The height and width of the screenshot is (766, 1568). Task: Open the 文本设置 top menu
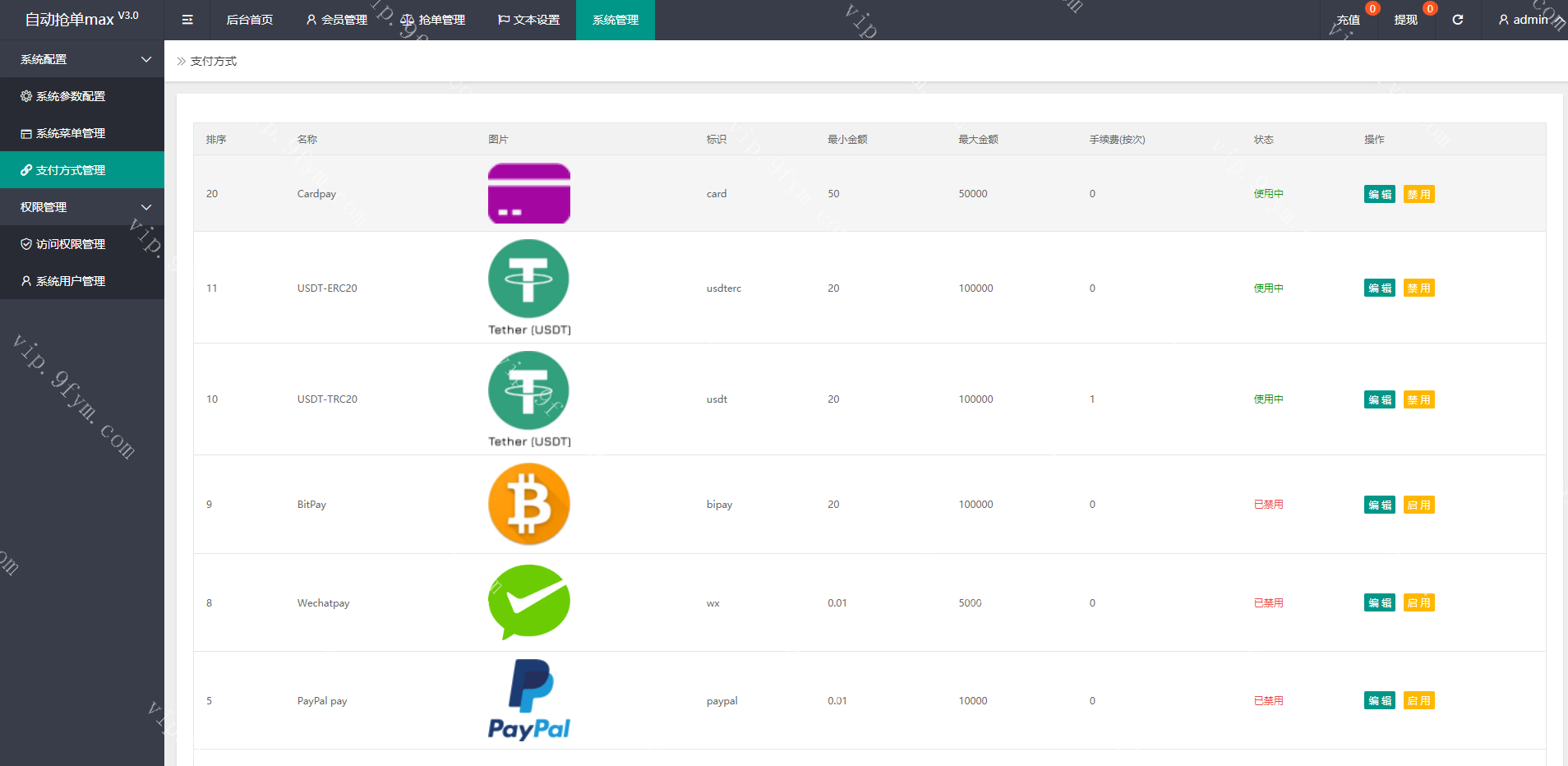point(528,20)
